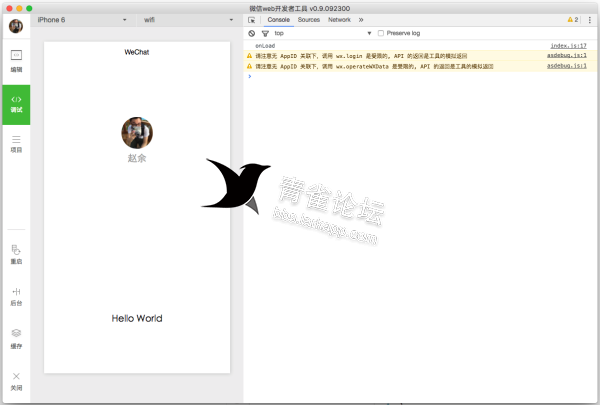Click the 后台 (Background) sidebar icon
600x405 pixels.
coord(16,297)
